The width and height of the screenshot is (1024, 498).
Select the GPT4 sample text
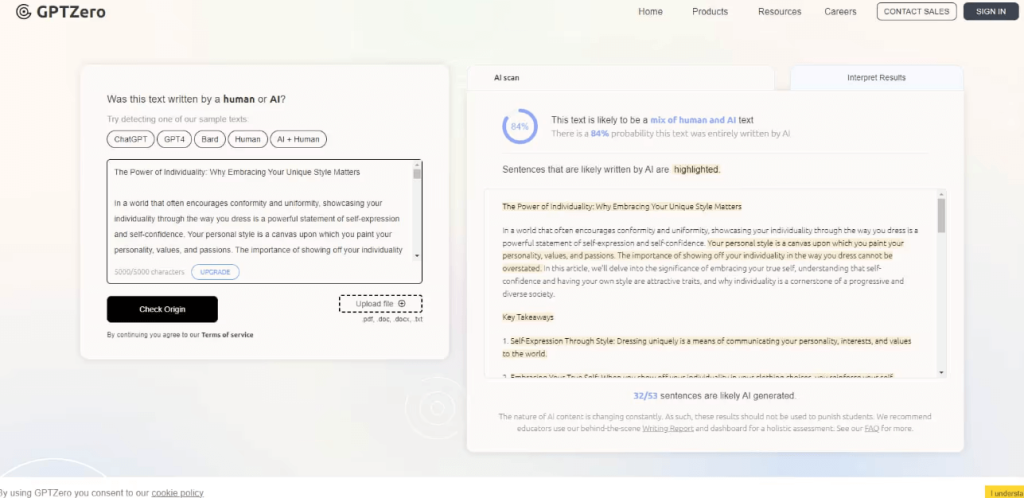pos(175,140)
